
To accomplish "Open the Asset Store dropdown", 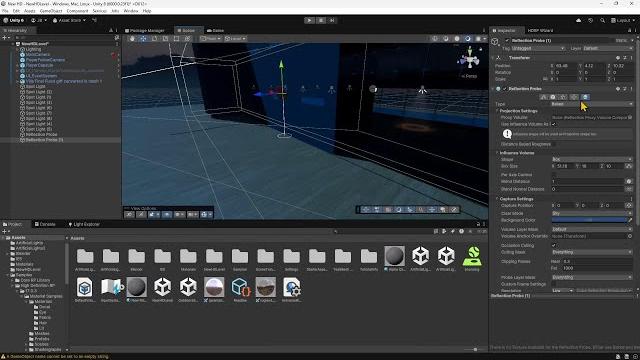I will [69, 20].
